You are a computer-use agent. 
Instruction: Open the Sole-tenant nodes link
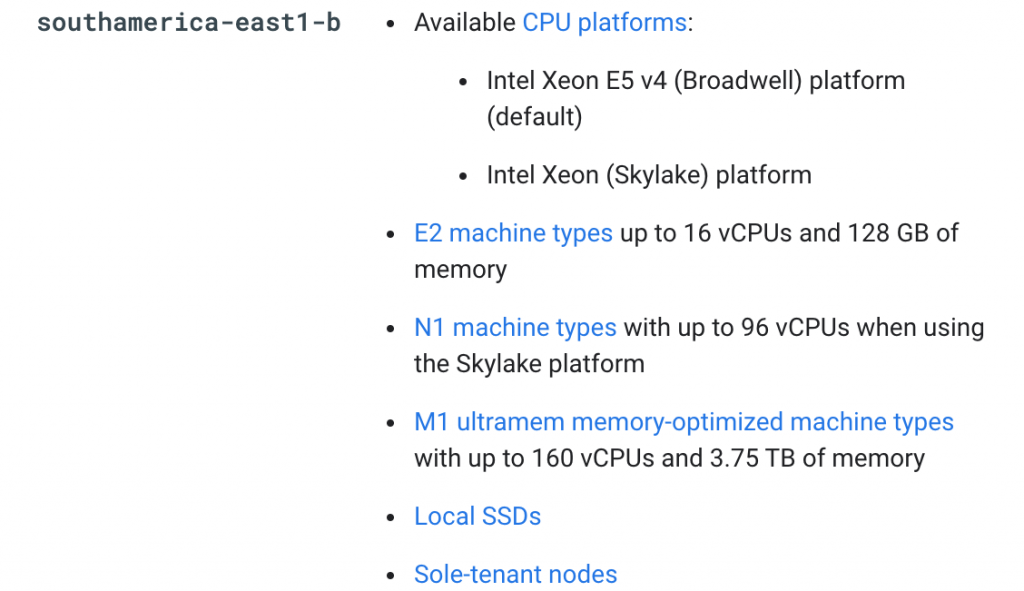[x=515, y=574]
